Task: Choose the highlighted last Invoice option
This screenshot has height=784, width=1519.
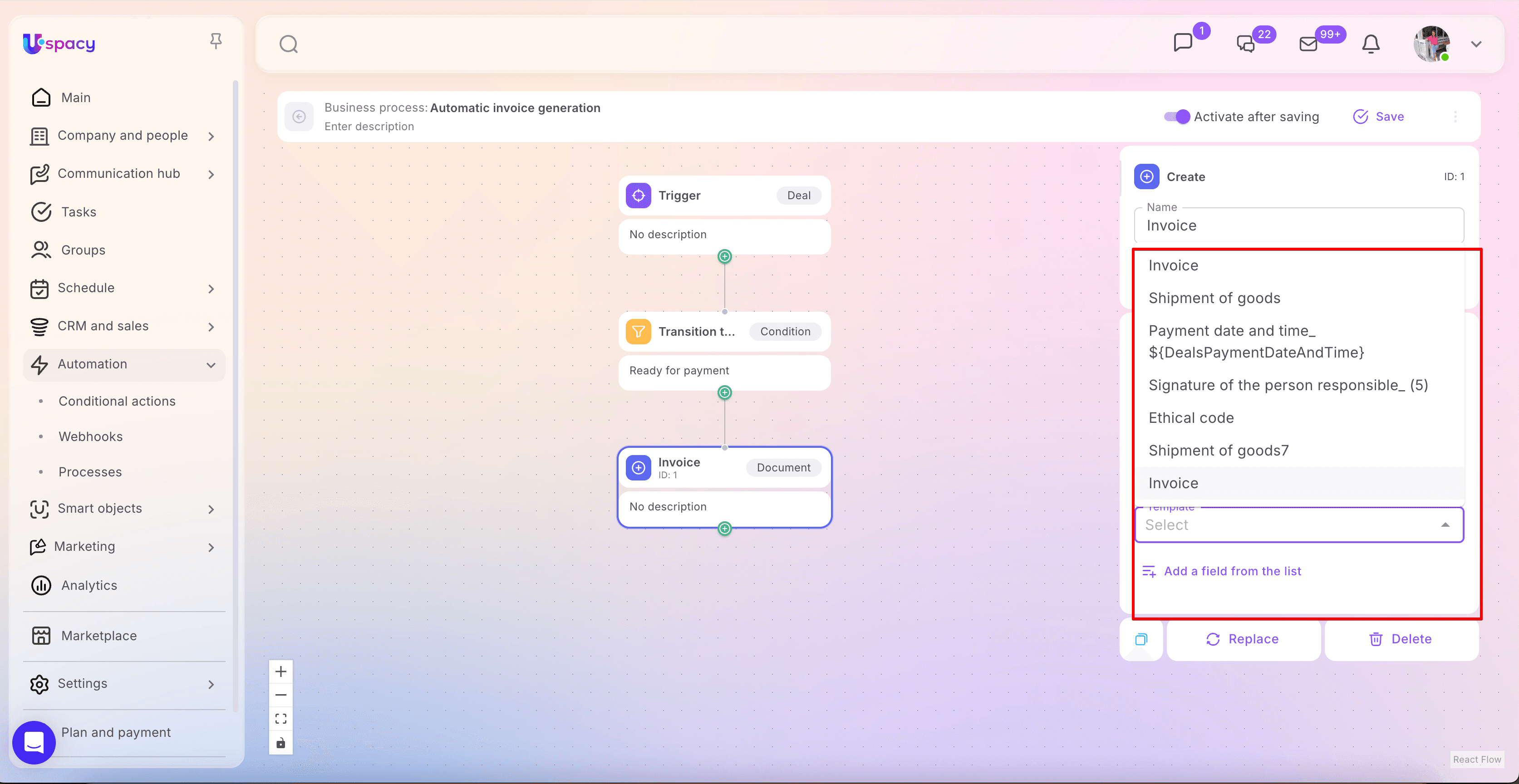Action: click(x=1300, y=483)
